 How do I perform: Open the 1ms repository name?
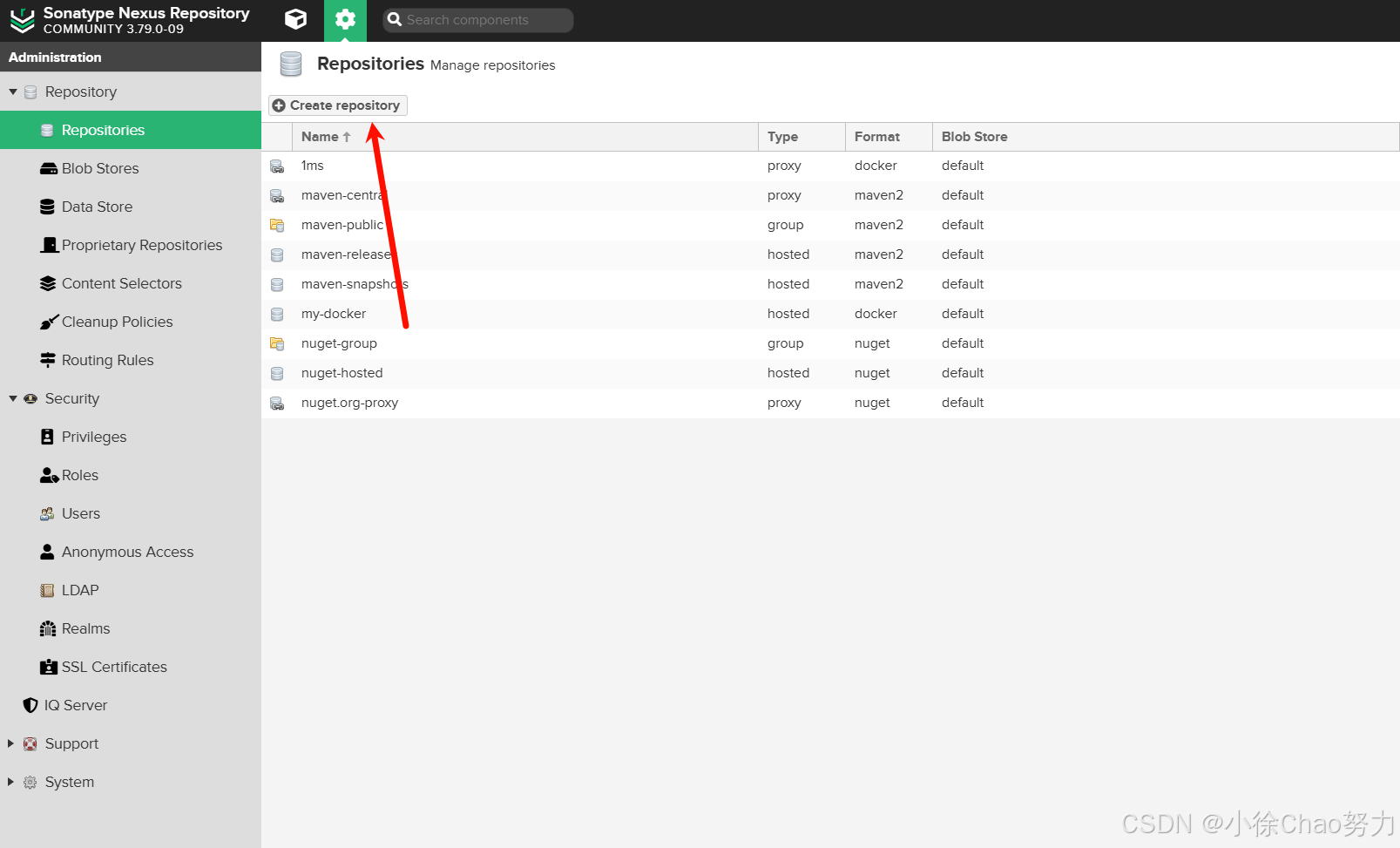point(313,166)
